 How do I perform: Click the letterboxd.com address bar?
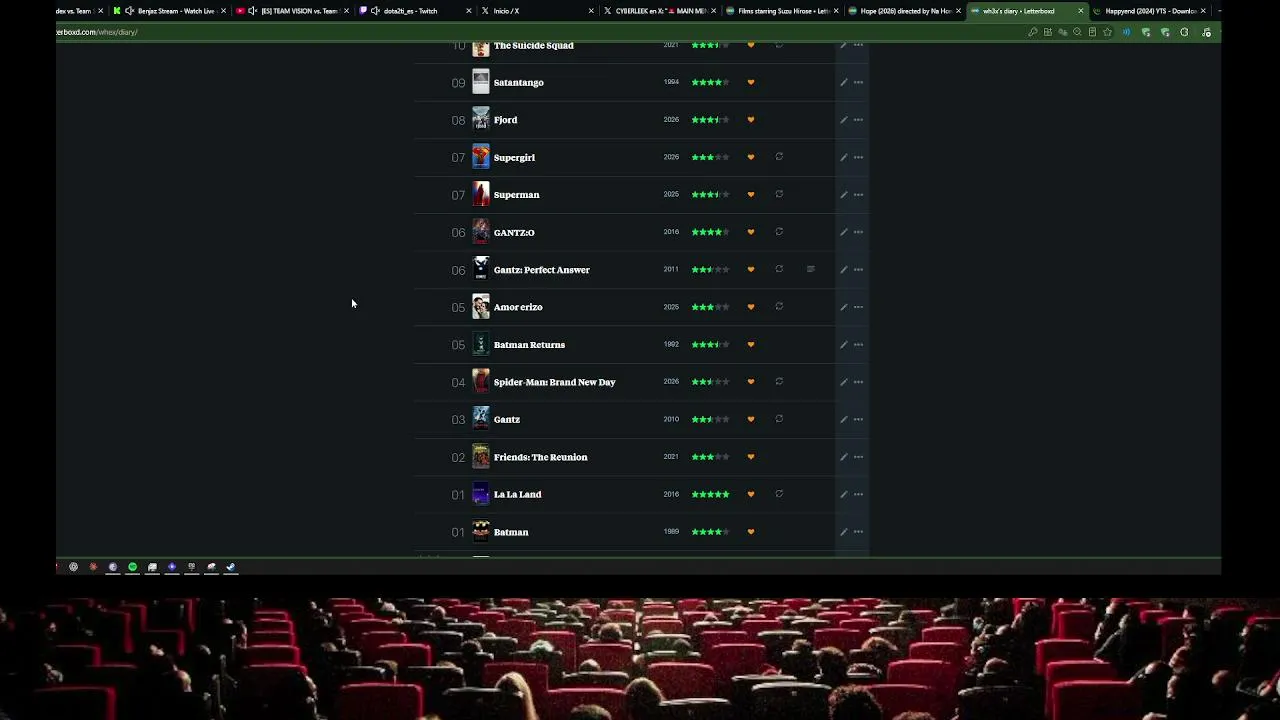[x=540, y=32]
